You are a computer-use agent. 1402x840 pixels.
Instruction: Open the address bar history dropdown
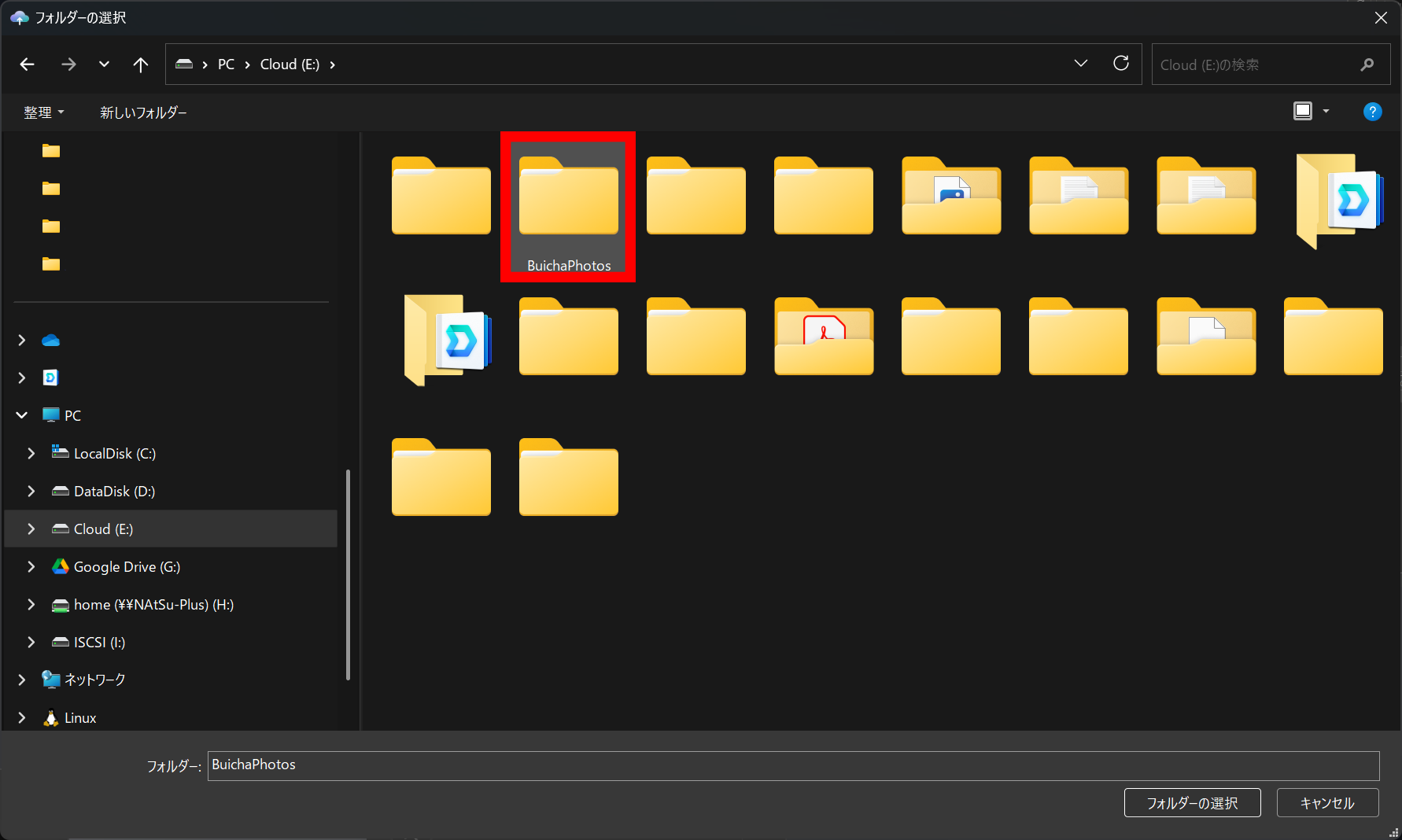[1080, 64]
